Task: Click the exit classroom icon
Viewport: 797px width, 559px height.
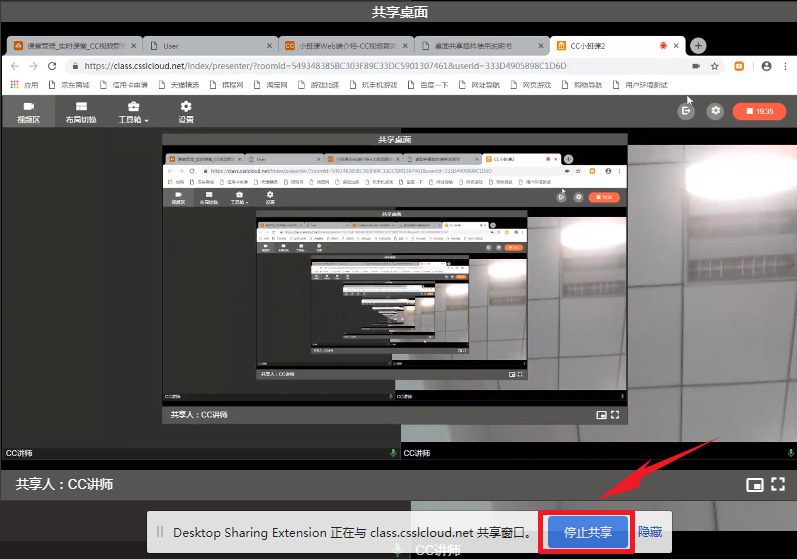Action: click(x=686, y=111)
